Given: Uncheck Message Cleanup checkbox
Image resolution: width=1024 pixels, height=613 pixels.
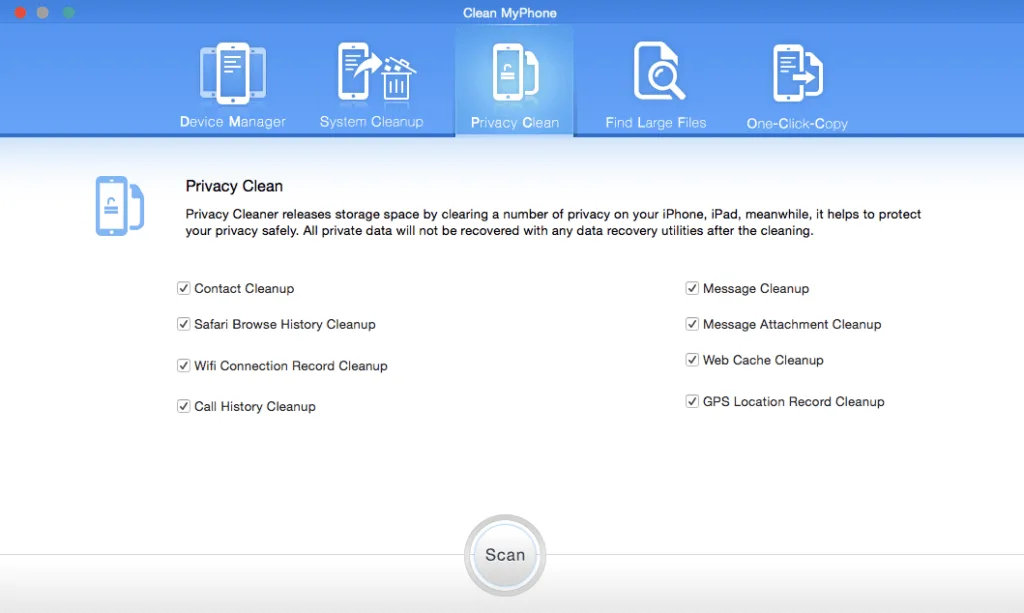Looking at the screenshot, I should pos(692,288).
